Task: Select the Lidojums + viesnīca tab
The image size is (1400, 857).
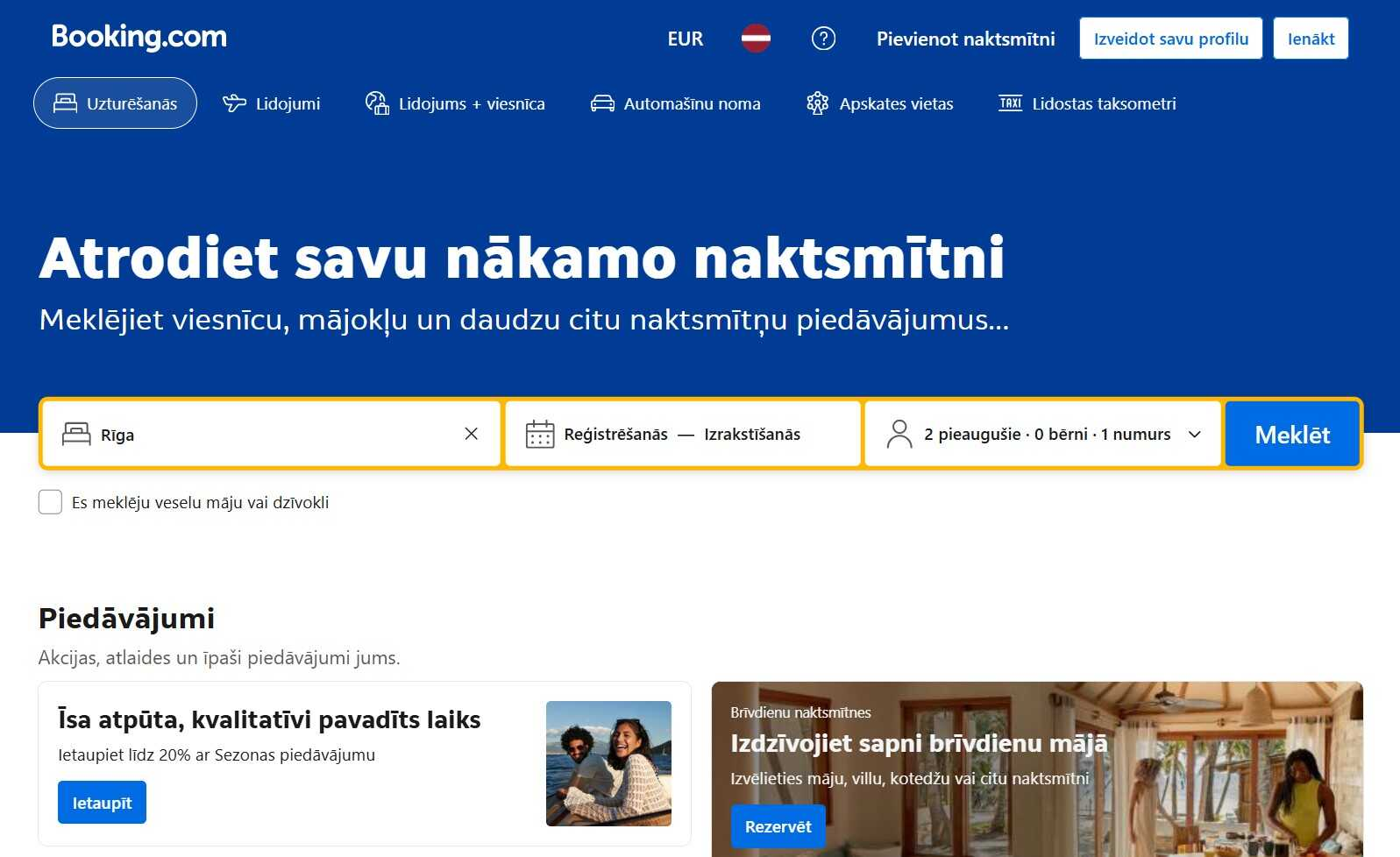Action: pyautogui.click(x=455, y=103)
